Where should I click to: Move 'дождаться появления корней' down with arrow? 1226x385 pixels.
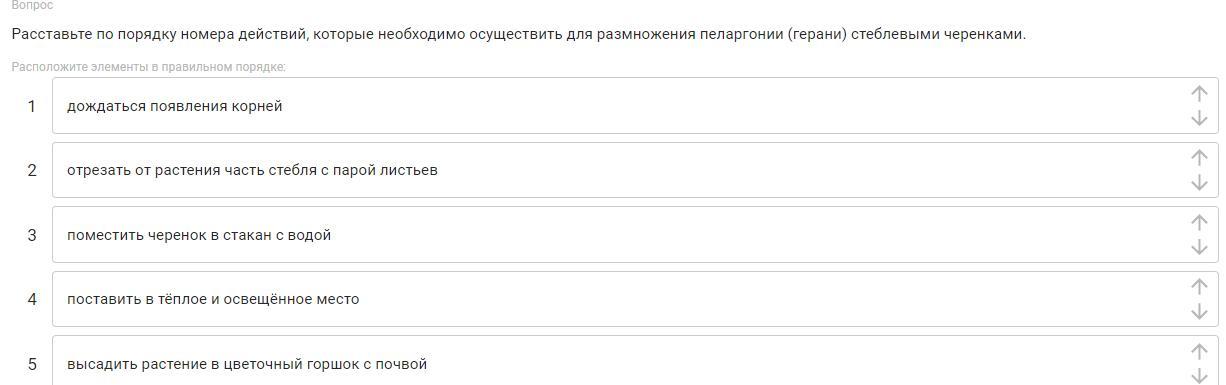click(x=1199, y=118)
